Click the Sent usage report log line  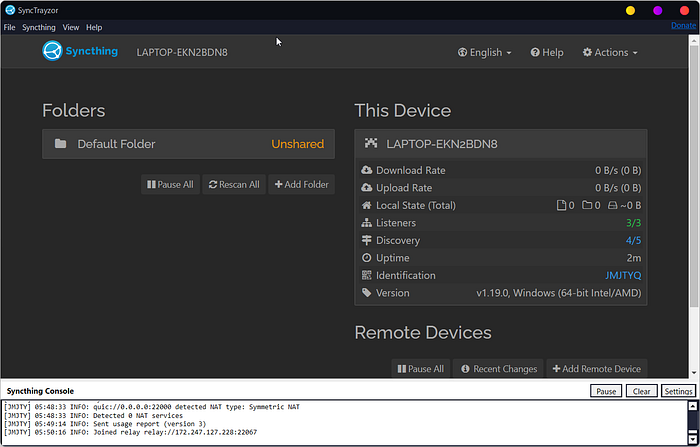click(x=105, y=424)
